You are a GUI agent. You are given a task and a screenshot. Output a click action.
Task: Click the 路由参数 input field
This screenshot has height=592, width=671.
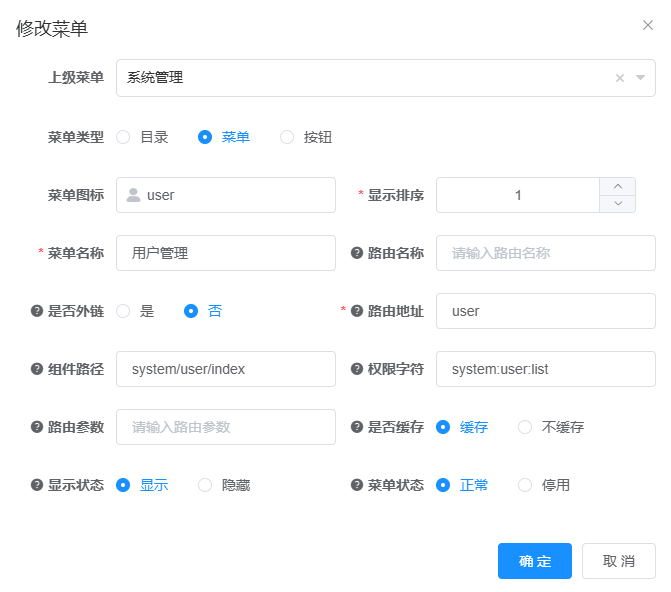(x=226, y=427)
